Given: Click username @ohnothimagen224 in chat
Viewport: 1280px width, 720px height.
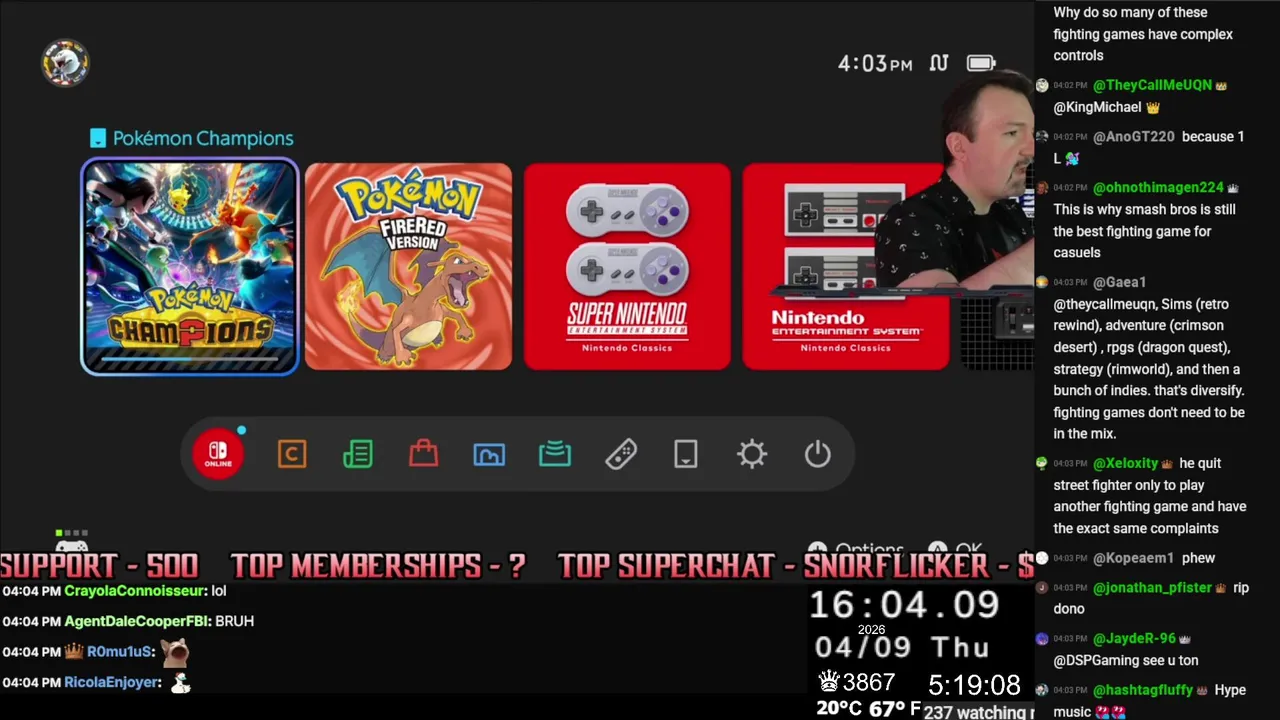Looking at the screenshot, I should point(1158,187).
